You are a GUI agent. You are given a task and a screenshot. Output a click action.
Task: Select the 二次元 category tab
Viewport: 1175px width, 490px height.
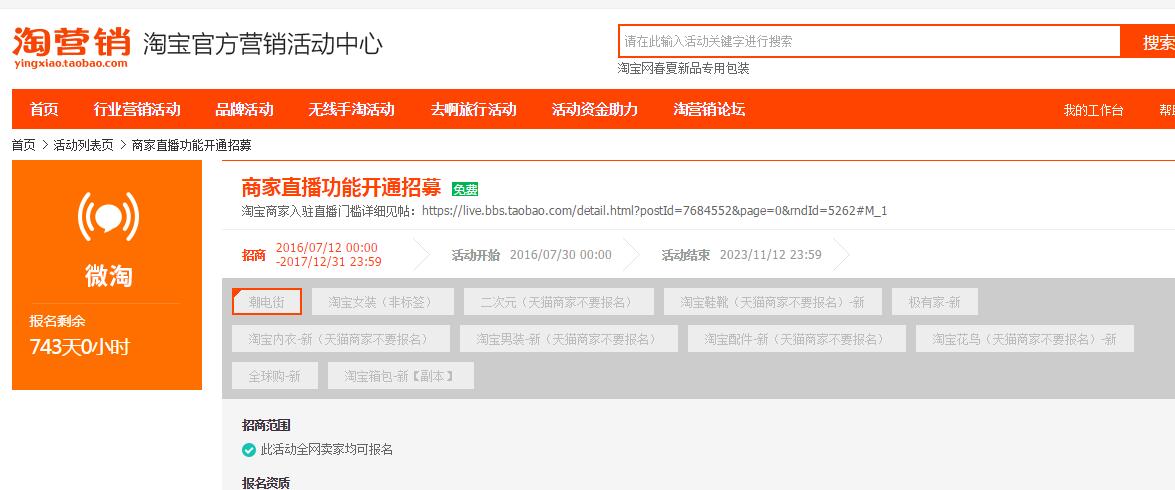(x=558, y=302)
